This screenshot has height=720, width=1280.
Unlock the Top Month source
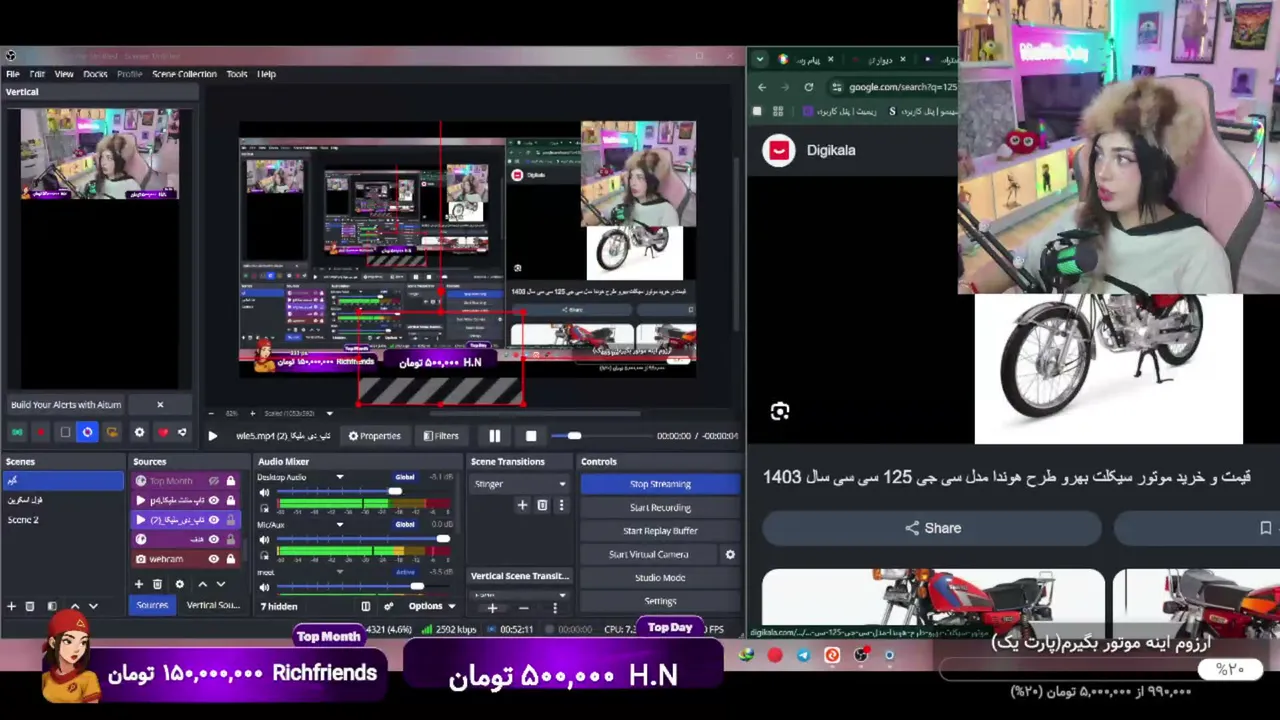click(231, 481)
